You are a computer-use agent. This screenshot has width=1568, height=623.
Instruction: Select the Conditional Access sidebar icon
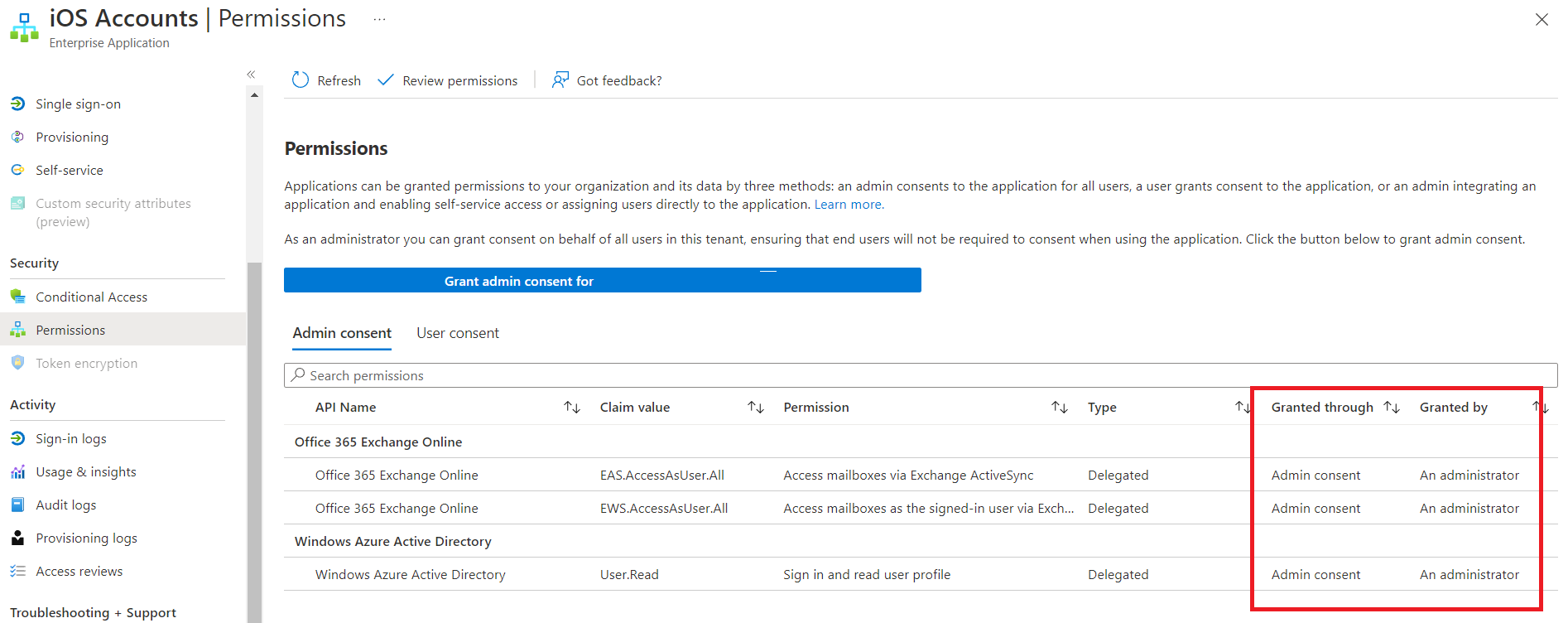[17, 297]
